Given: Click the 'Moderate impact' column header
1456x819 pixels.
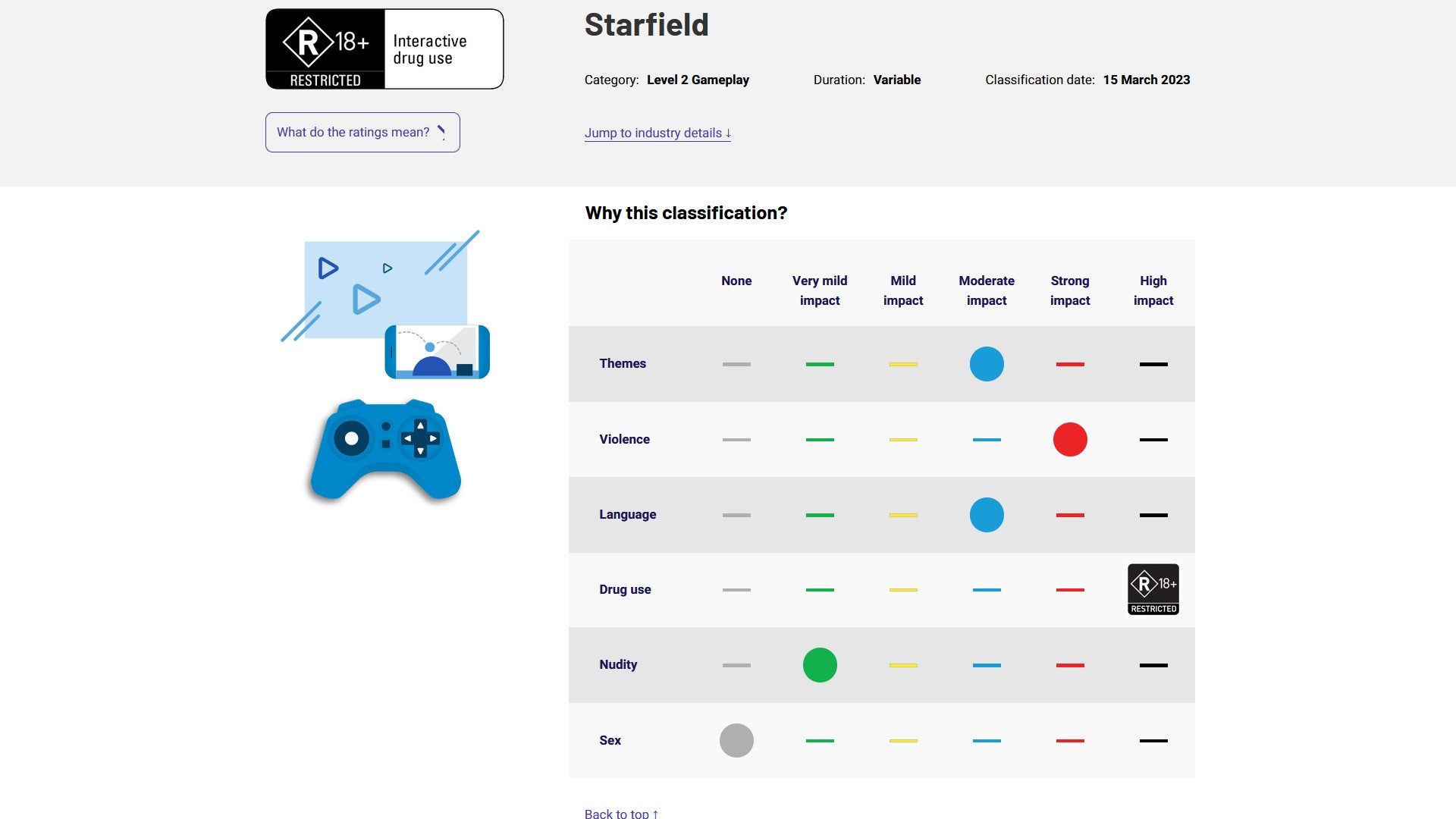Looking at the screenshot, I should pos(987,290).
